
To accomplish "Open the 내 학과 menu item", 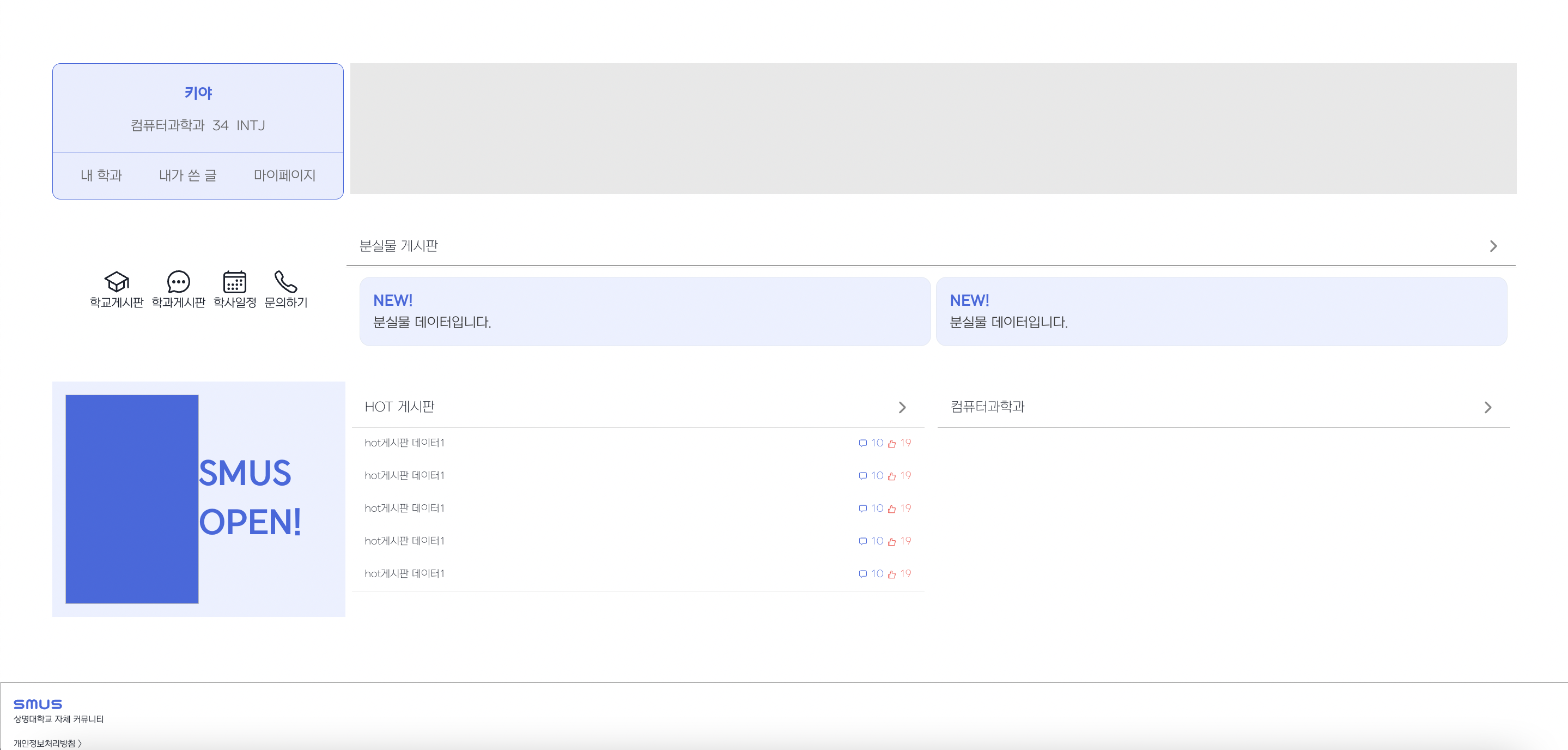I will pos(101,176).
